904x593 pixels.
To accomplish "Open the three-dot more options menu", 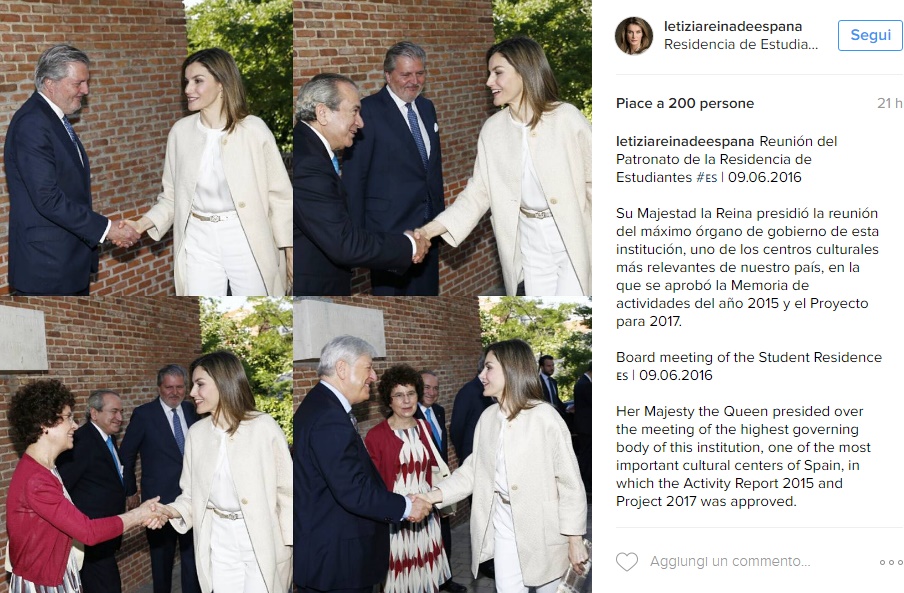I will (891, 562).
